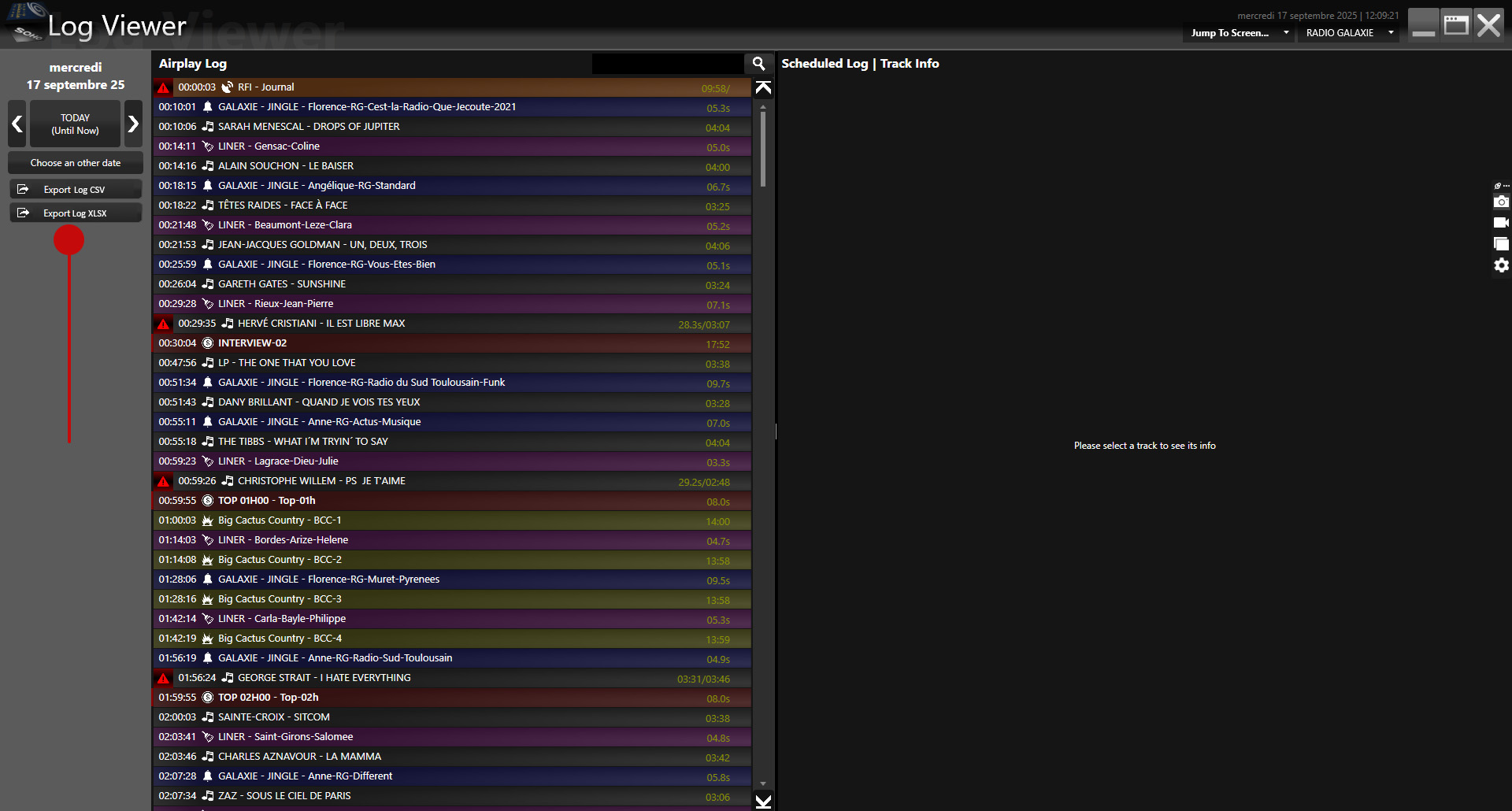Select the INTERVIEW-02 log entry
The height and width of the screenshot is (811, 1512).
coord(452,343)
